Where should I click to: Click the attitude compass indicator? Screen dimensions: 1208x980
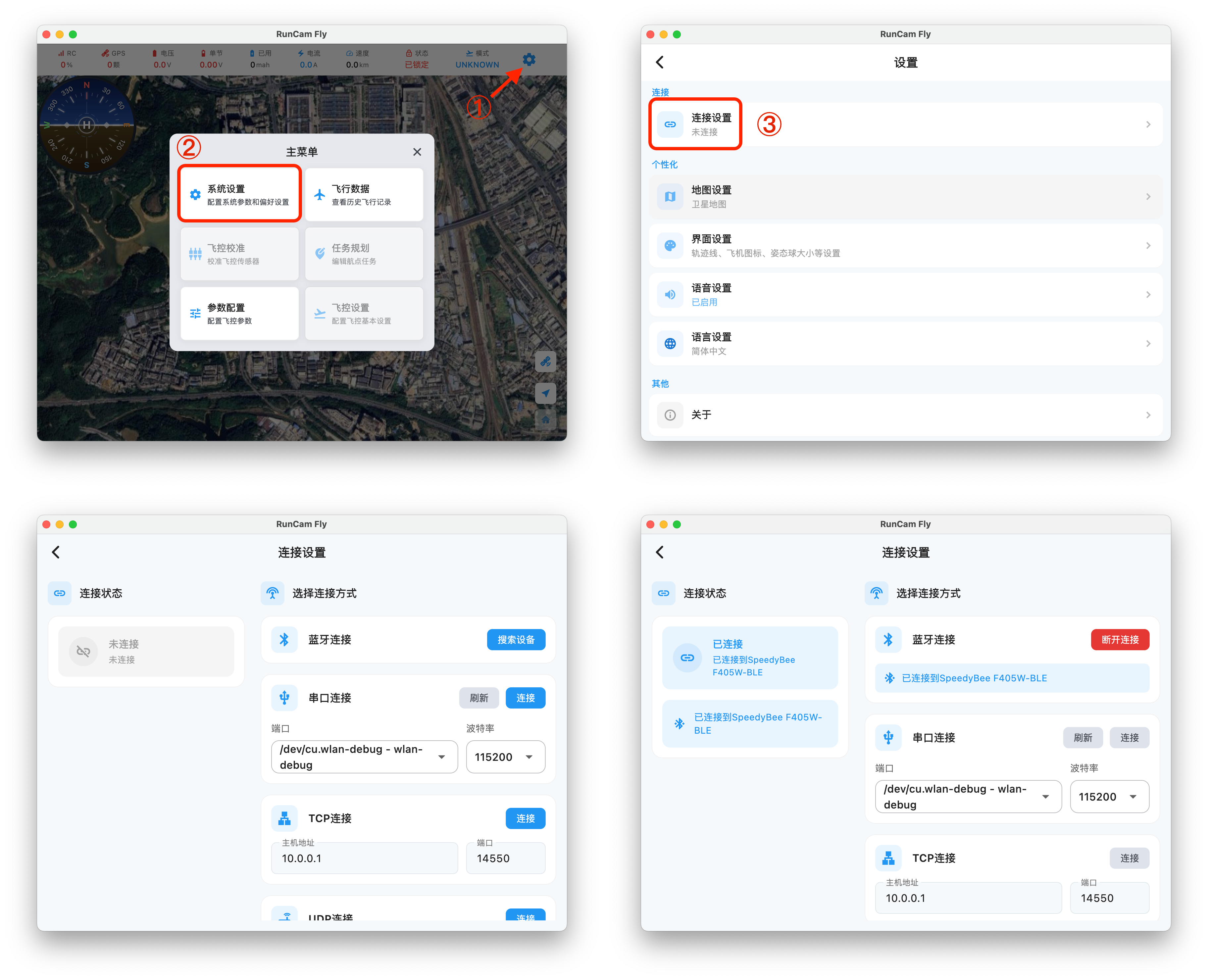point(86,125)
